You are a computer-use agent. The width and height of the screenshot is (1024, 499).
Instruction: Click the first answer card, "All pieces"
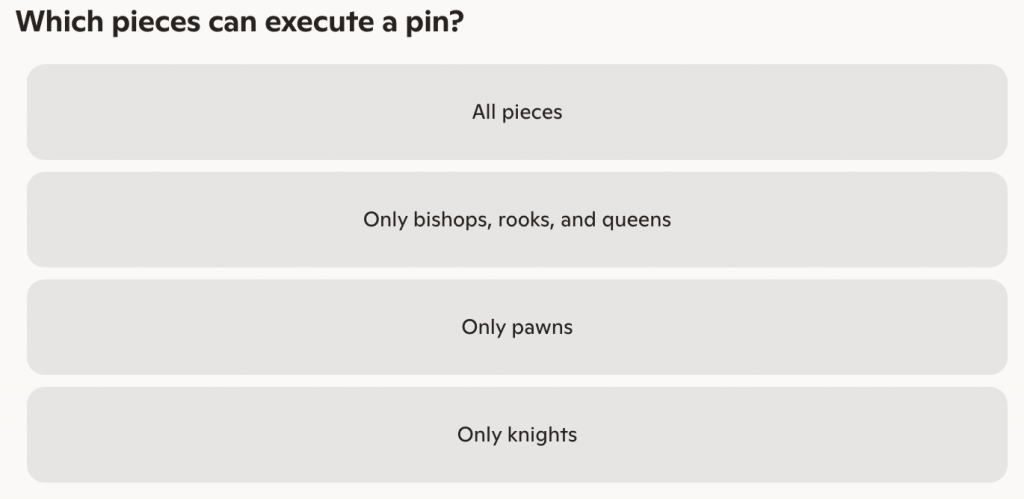tap(517, 112)
